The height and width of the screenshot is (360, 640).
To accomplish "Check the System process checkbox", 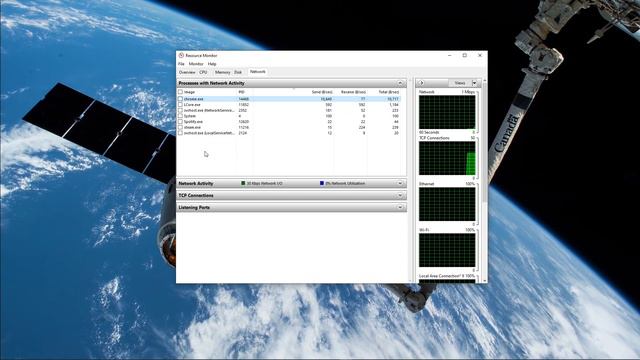I will tap(180, 116).
